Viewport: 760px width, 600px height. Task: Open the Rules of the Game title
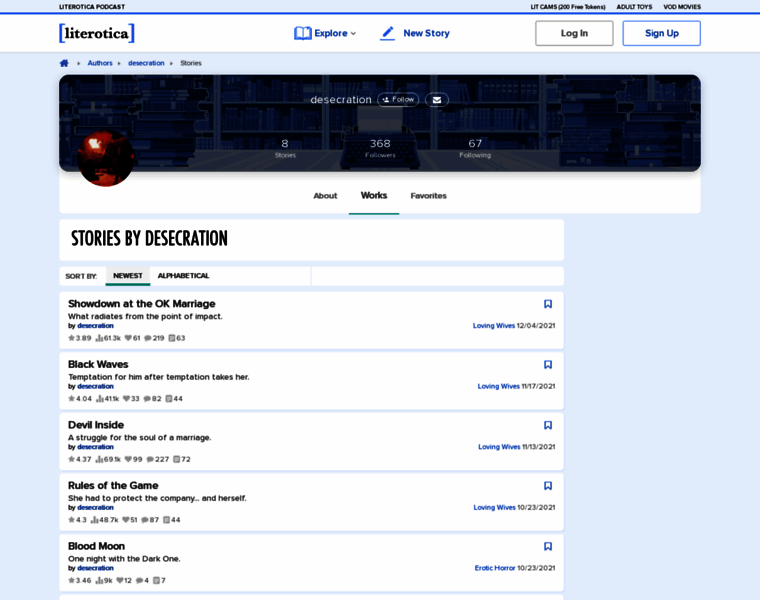click(113, 486)
